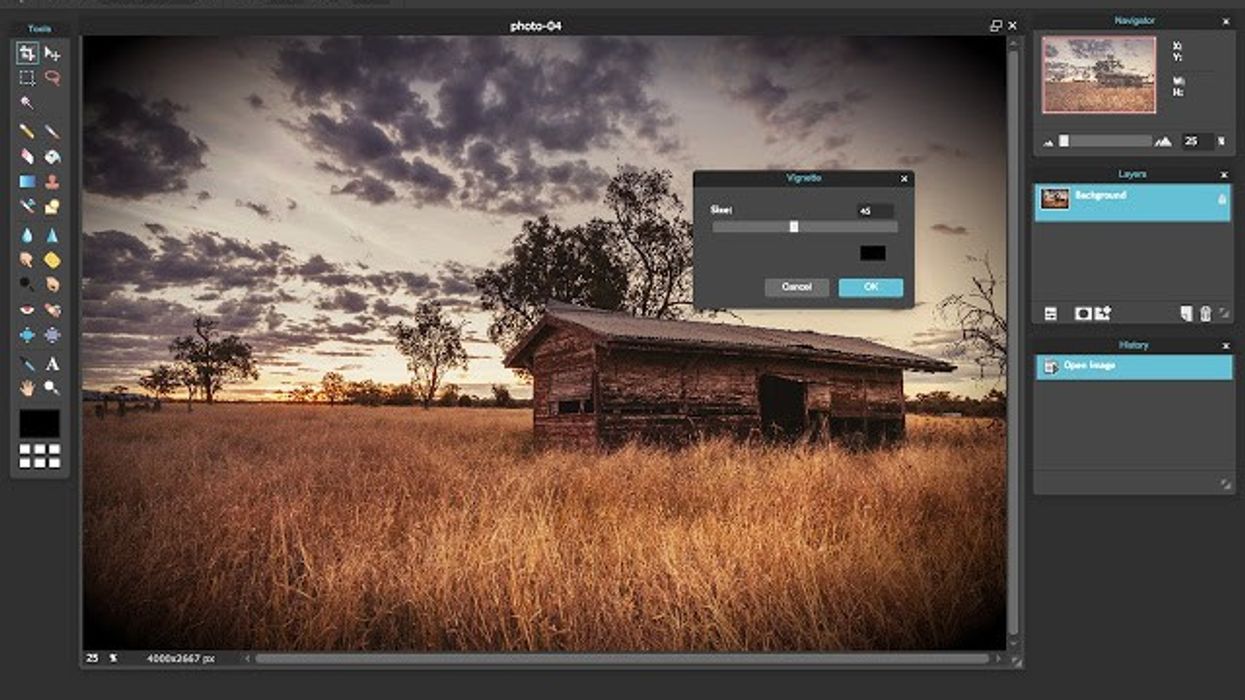The height and width of the screenshot is (700, 1245).
Task: Delete layer using trash icon
Action: pos(1205,314)
